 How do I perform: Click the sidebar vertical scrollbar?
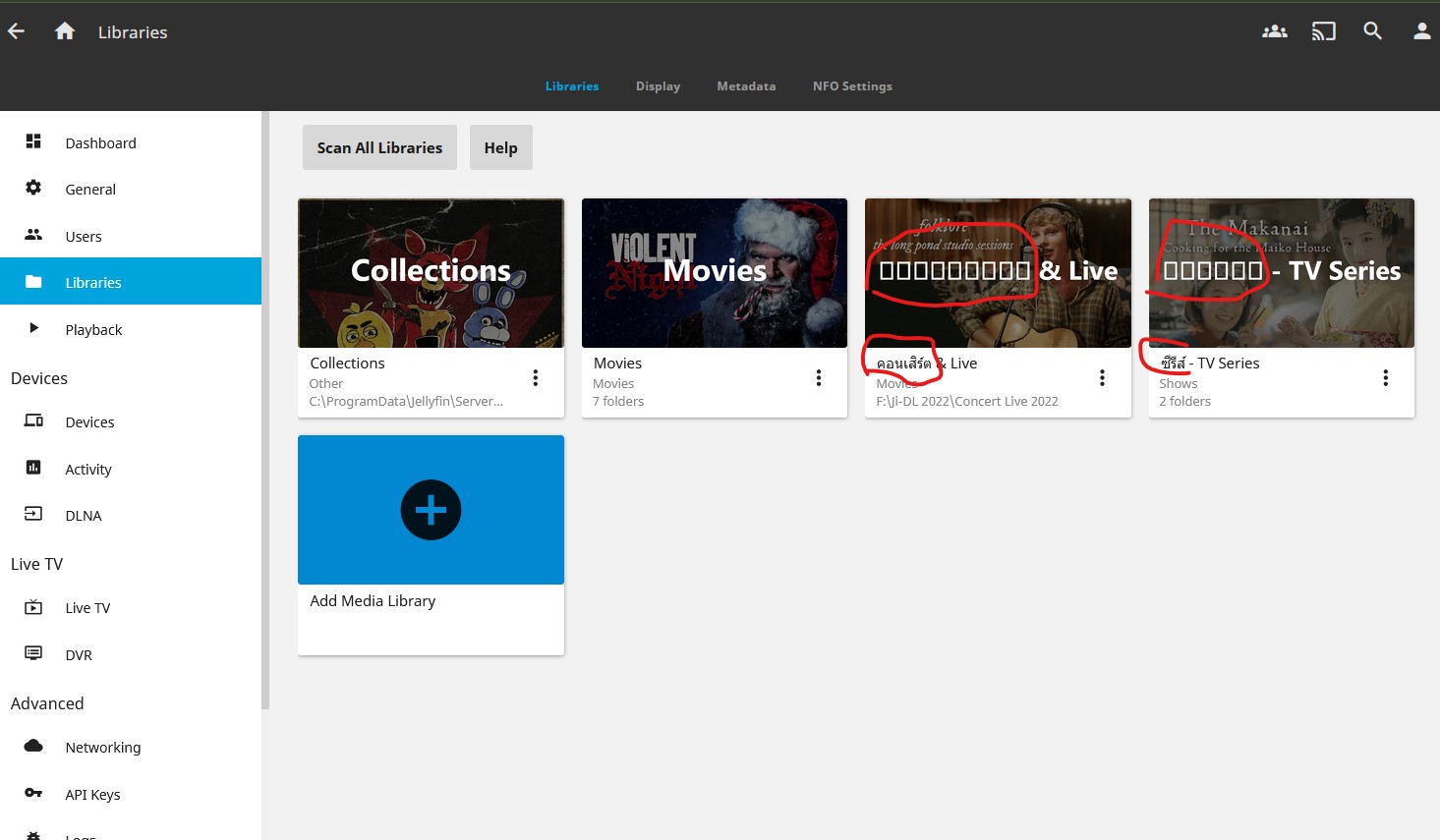click(x=264, y=409)
